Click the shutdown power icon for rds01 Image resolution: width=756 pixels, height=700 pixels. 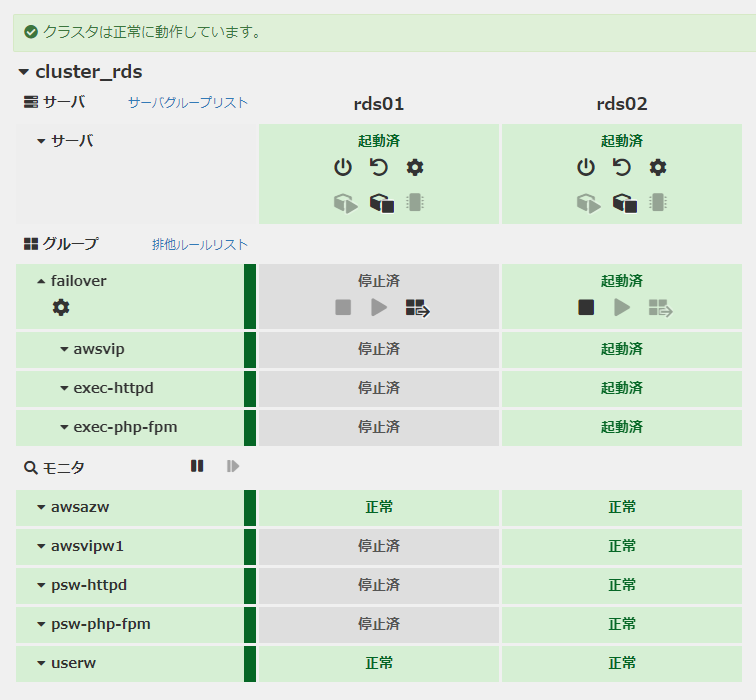(x=343, y=168)
